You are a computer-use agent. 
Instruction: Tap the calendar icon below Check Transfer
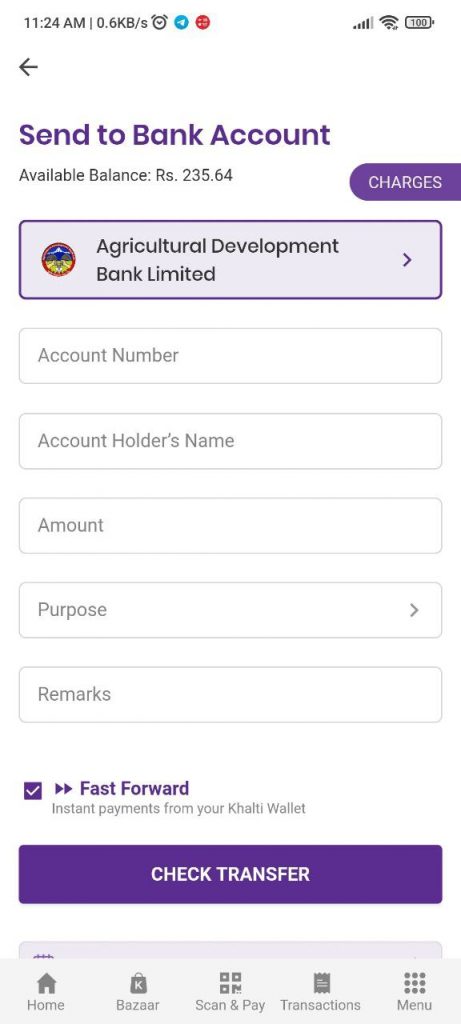[x=43, y=956]
